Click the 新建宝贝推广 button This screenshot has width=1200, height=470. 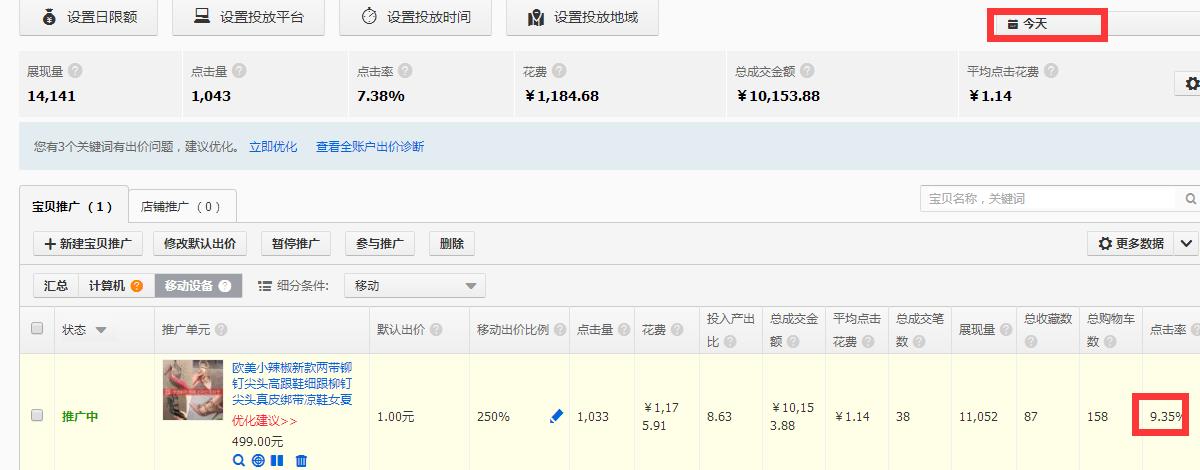click(88, 243)
